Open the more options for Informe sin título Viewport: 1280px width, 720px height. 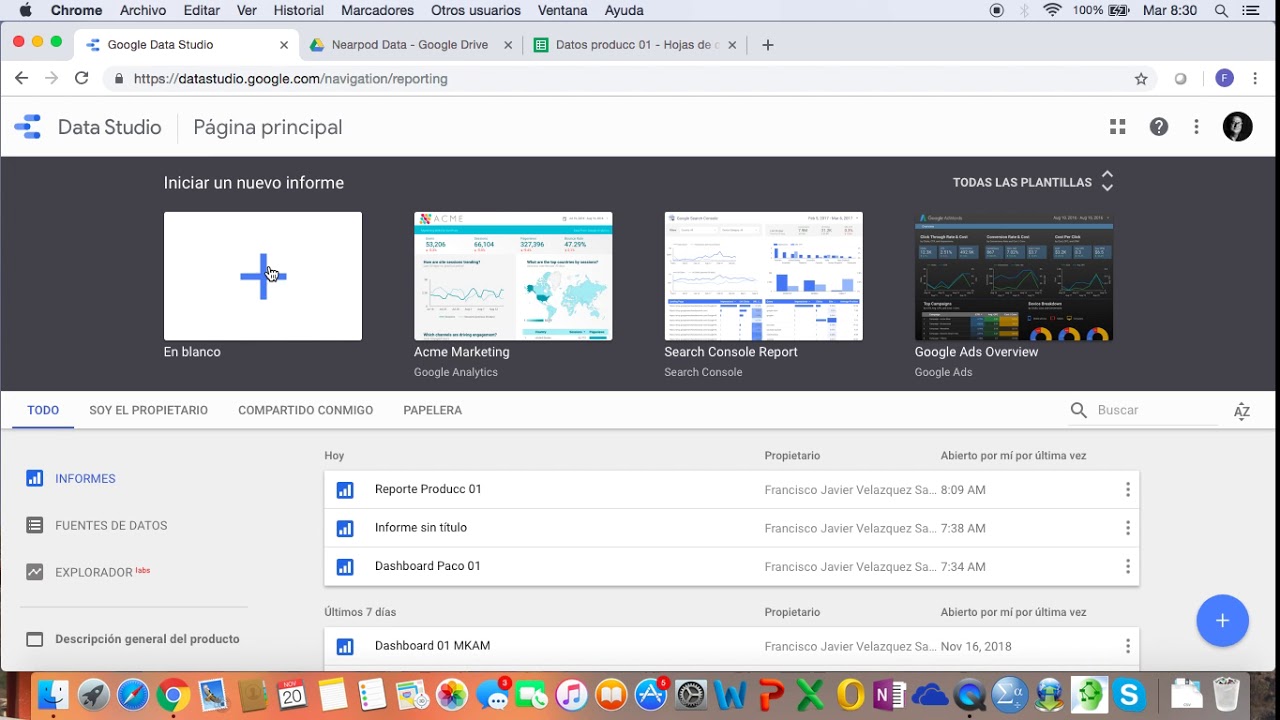(1128, 528)
